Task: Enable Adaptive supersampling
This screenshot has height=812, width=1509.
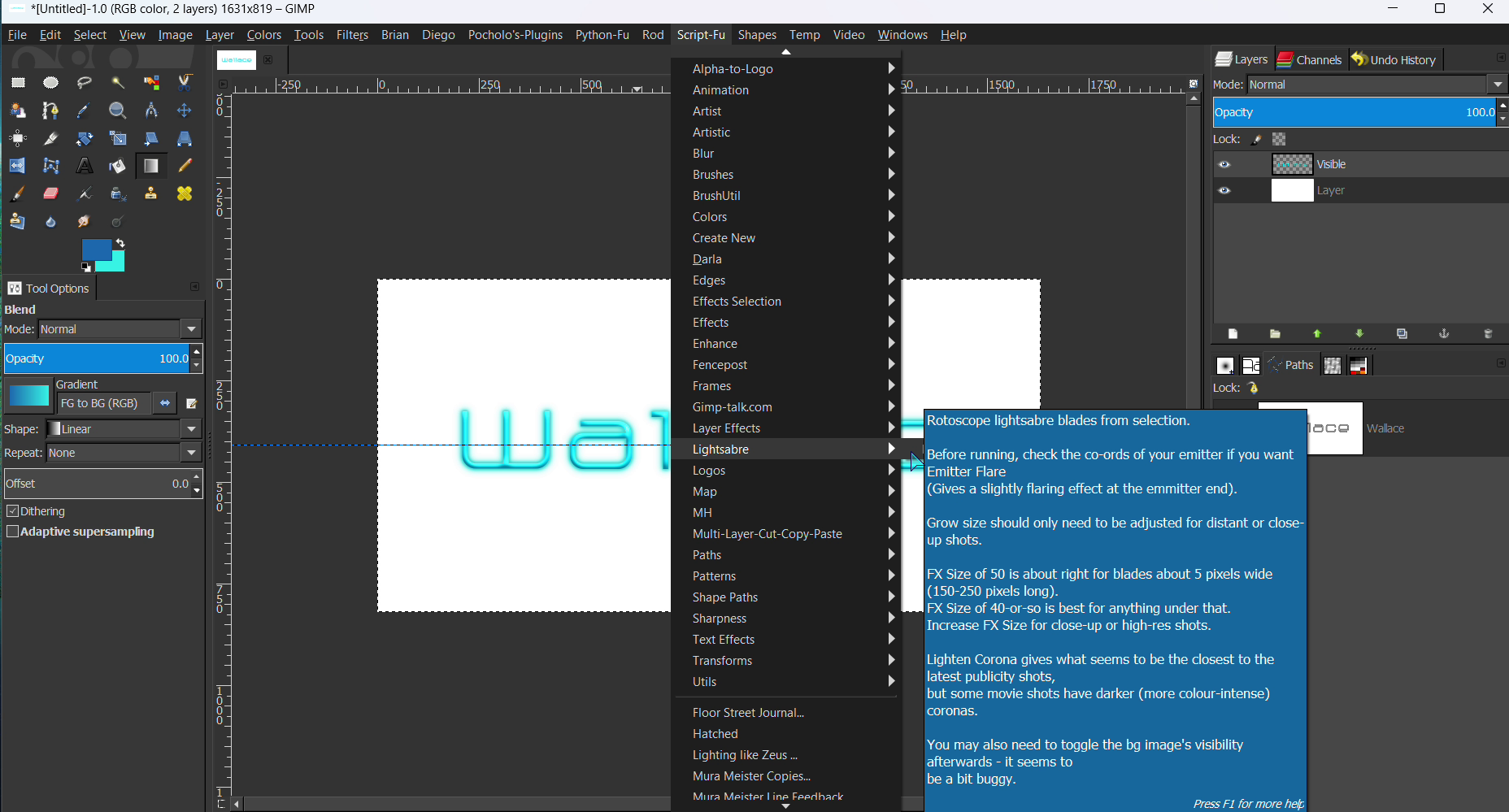Action: tap(12, 532)
